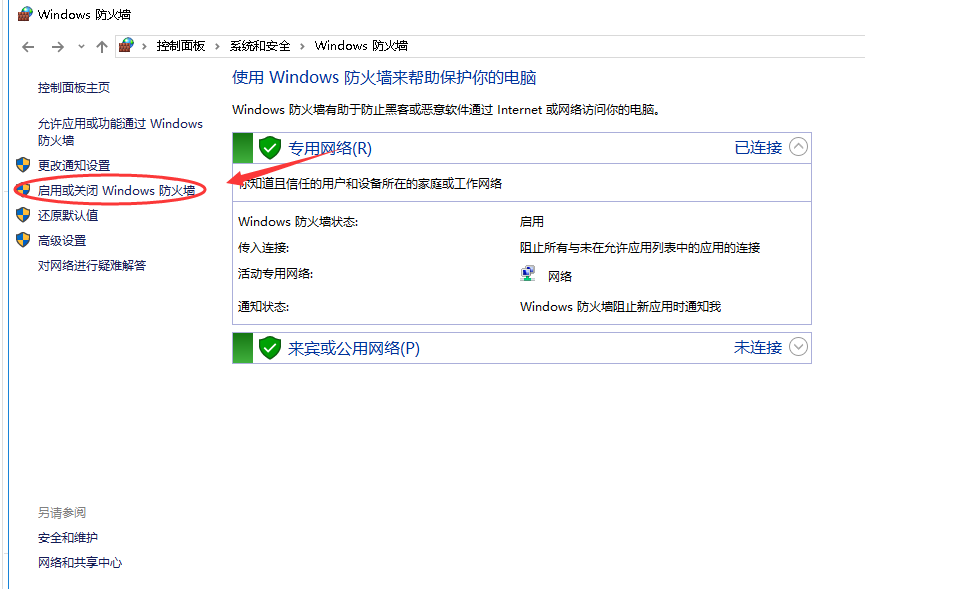960x589 pixels.
Task: Collapse 专用网络 section with up chevron
Action: pos(798,147)
